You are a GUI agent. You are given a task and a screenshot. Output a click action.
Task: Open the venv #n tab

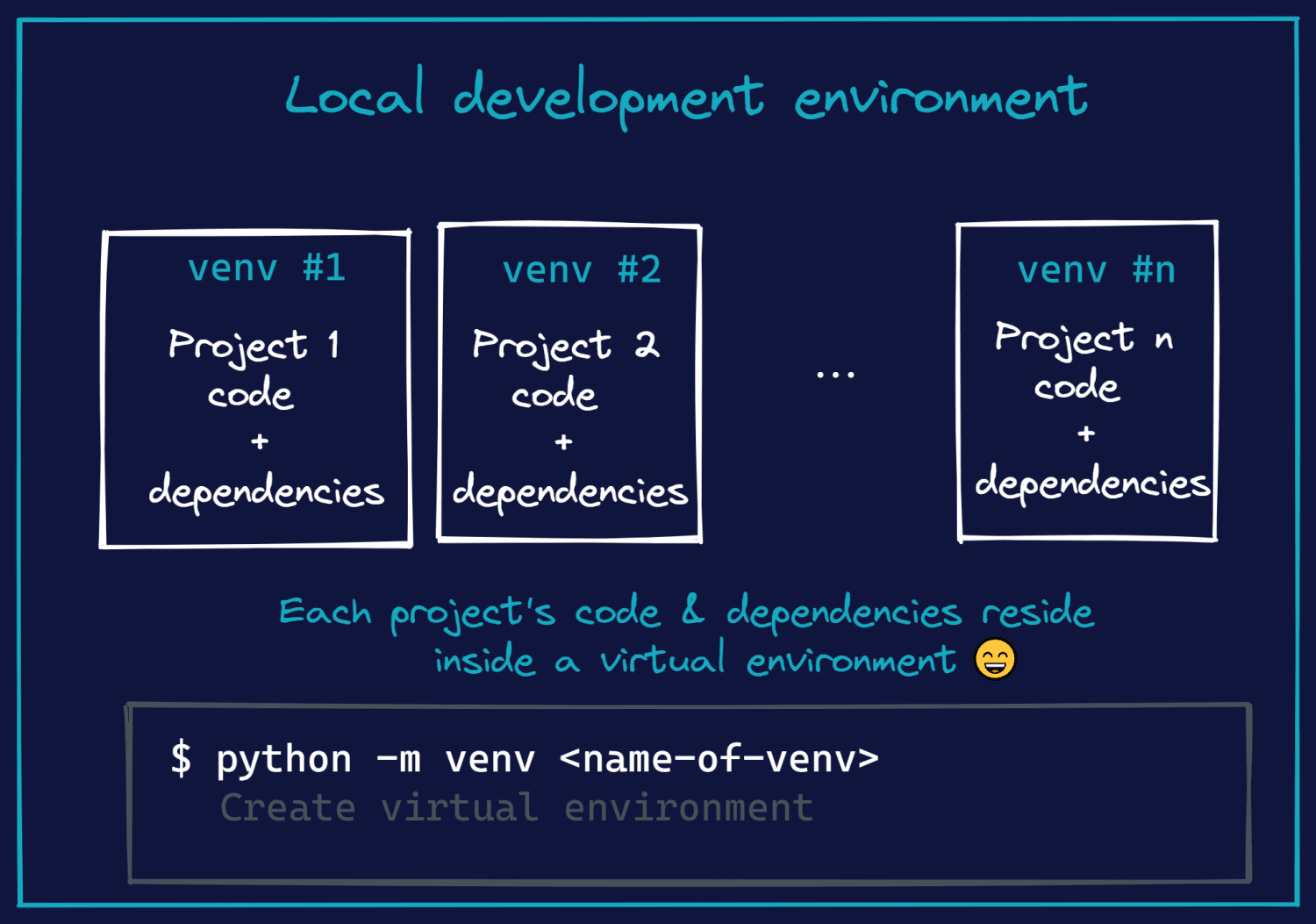tap(1095, 270)
